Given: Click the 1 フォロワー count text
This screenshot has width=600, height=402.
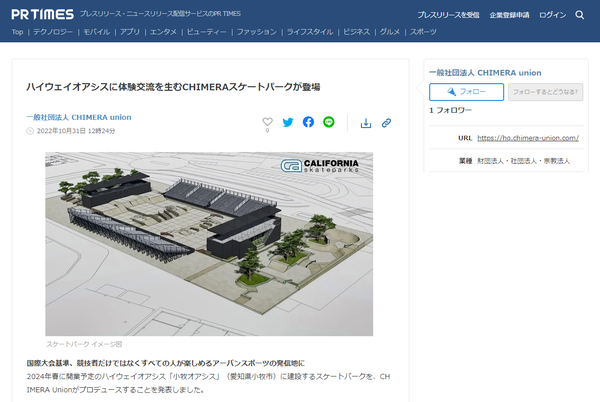Looking at the screenshot, I should pos(450,110).
